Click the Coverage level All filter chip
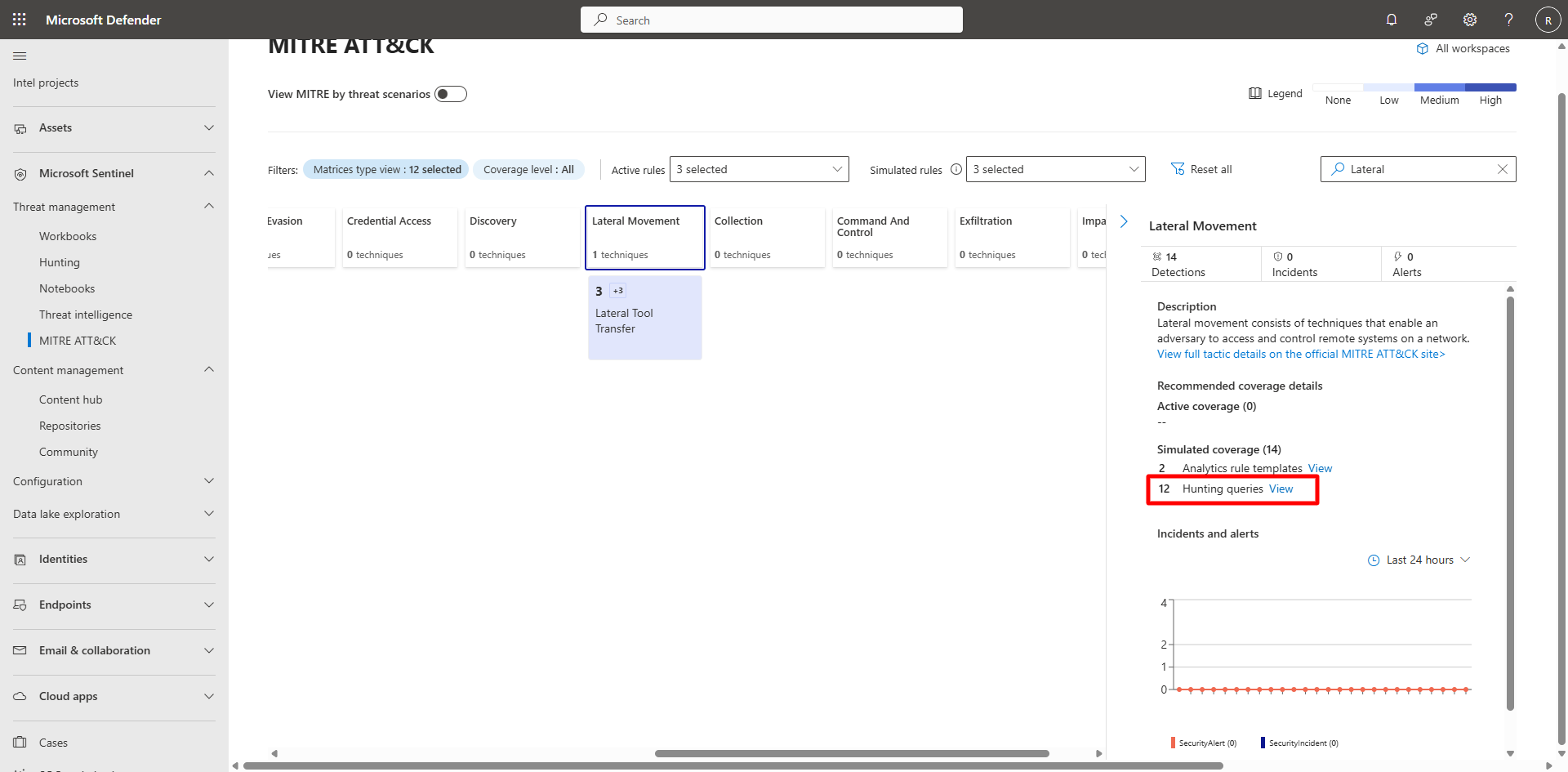The width and height of the screenshot is (1568, 772). tap(528, 169)
